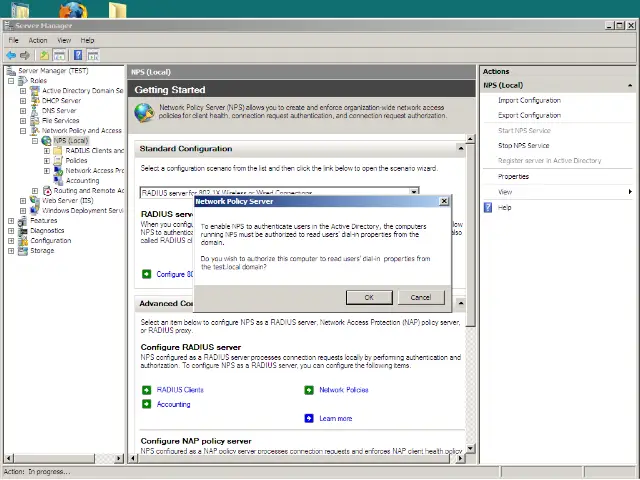The width and height of the screenshot is (640, 480).
Task: Click the Show/Hide Action Pane toolbar icon
Action: coord(93,55)
